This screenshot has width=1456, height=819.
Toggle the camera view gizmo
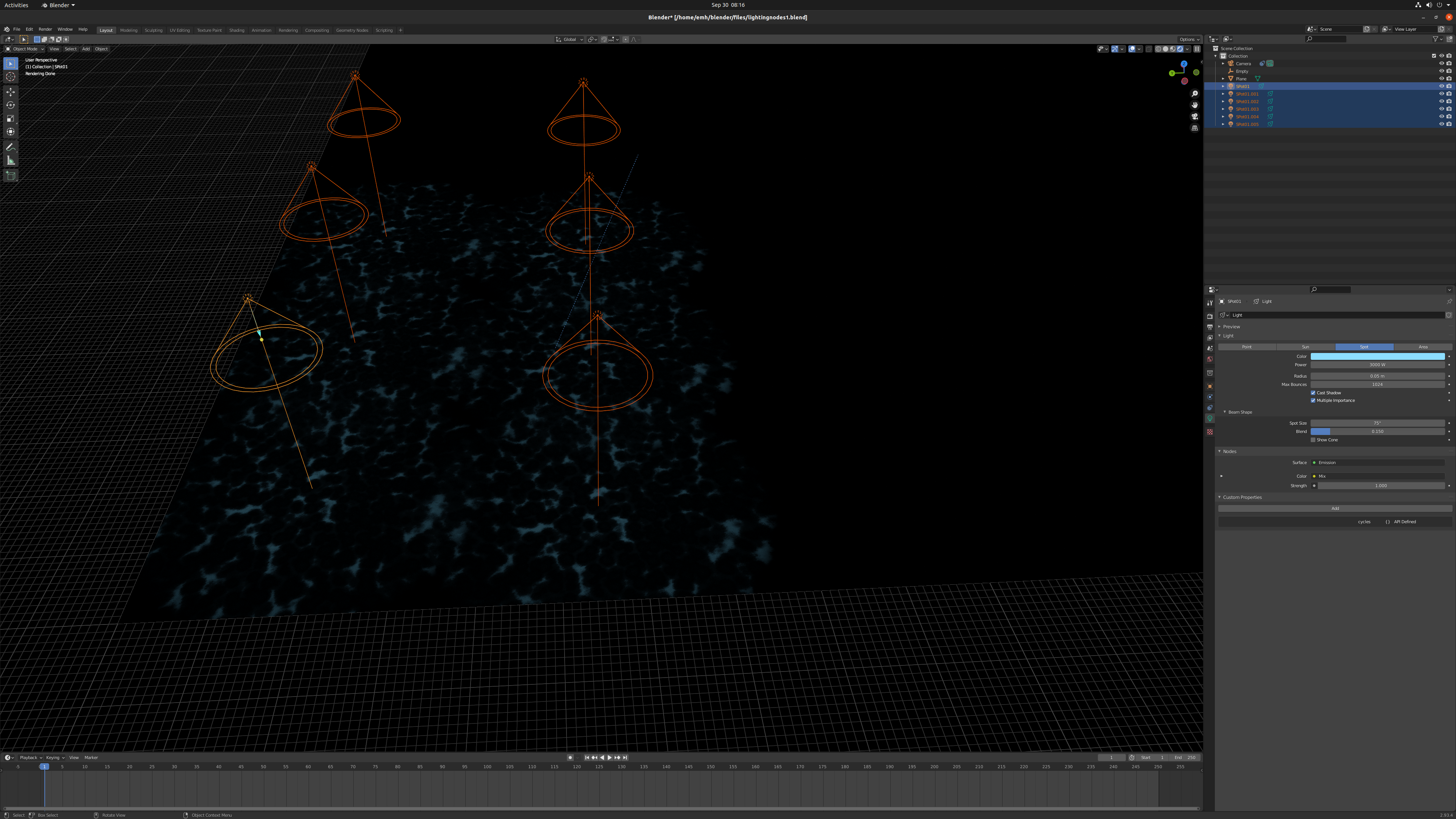pos(1194,116)
